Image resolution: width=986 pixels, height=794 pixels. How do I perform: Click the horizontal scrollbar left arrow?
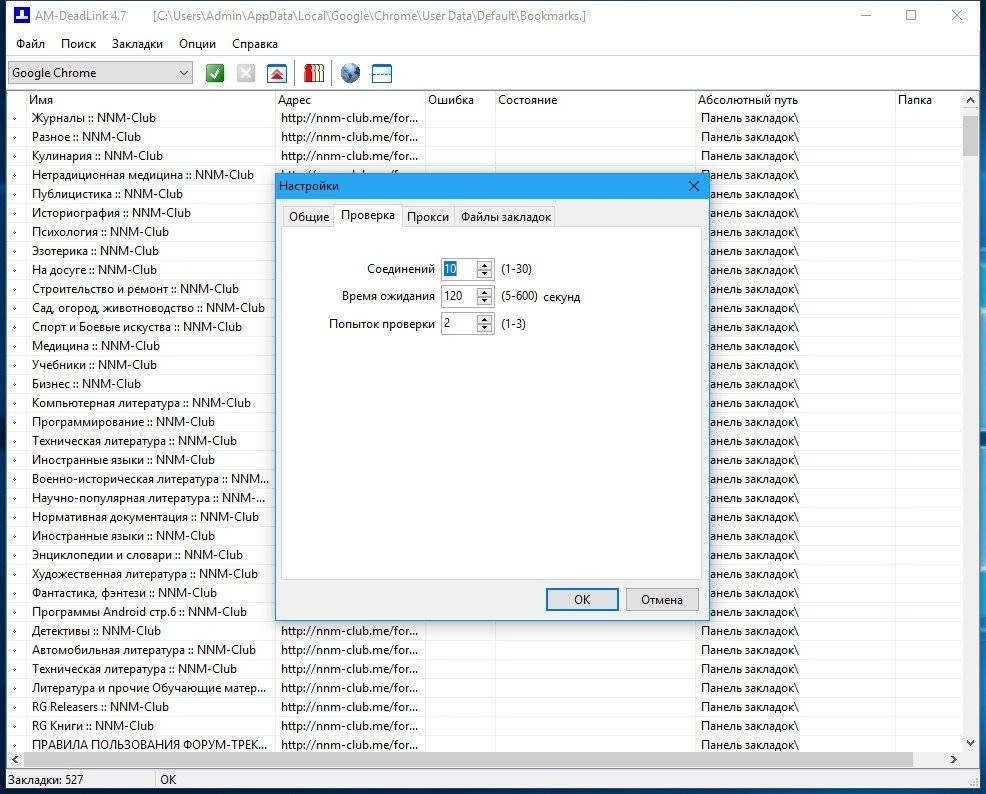pos(15,759)
